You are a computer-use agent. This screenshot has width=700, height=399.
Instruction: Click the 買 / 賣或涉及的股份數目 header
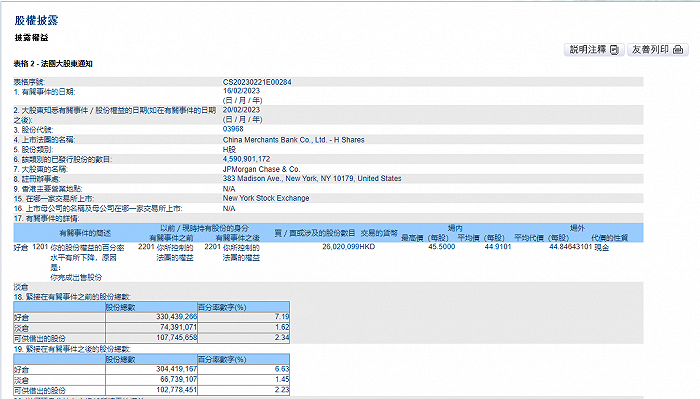pos(315,233)
